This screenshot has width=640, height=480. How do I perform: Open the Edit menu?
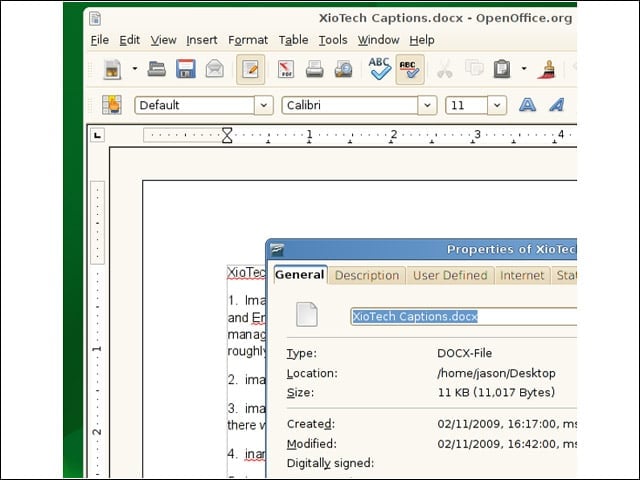(129, 40)
